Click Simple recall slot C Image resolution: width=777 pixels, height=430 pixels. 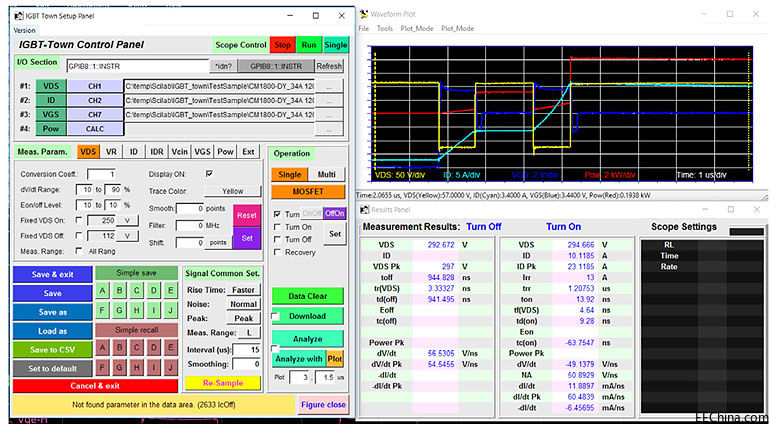tap(136, 347)
